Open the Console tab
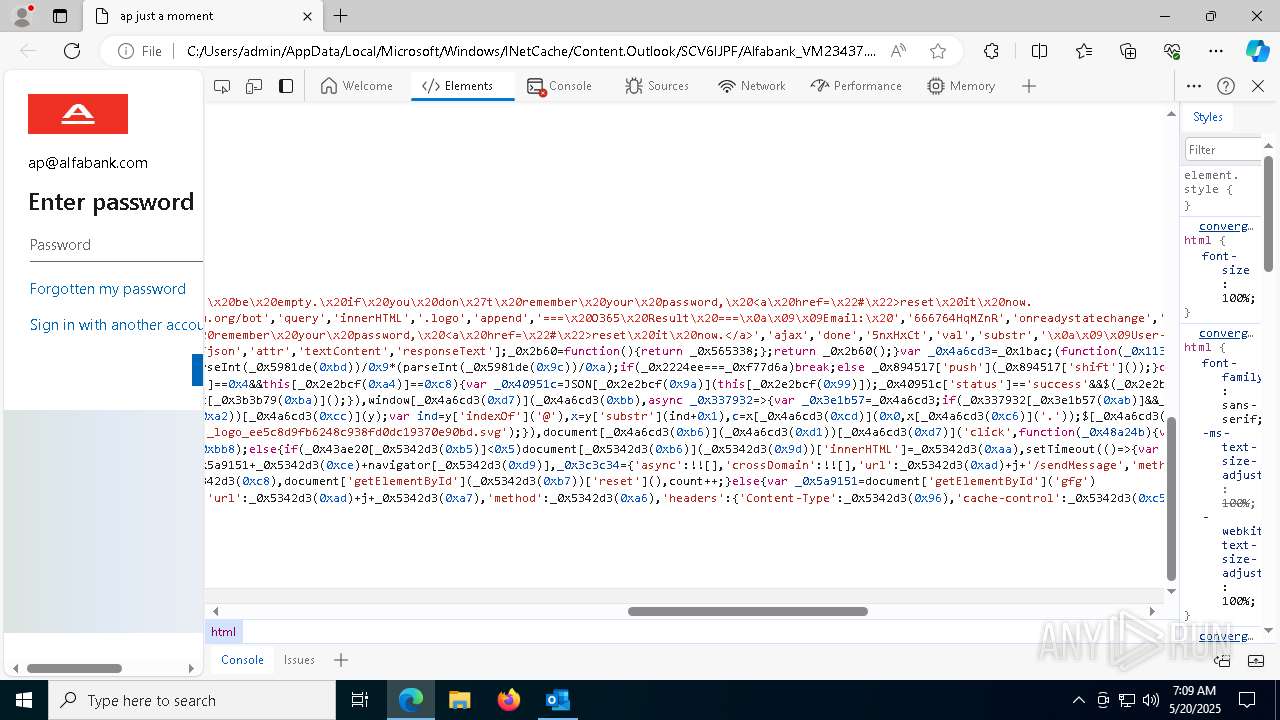The height and width of the screenshot is (720, 1280). 560,86
